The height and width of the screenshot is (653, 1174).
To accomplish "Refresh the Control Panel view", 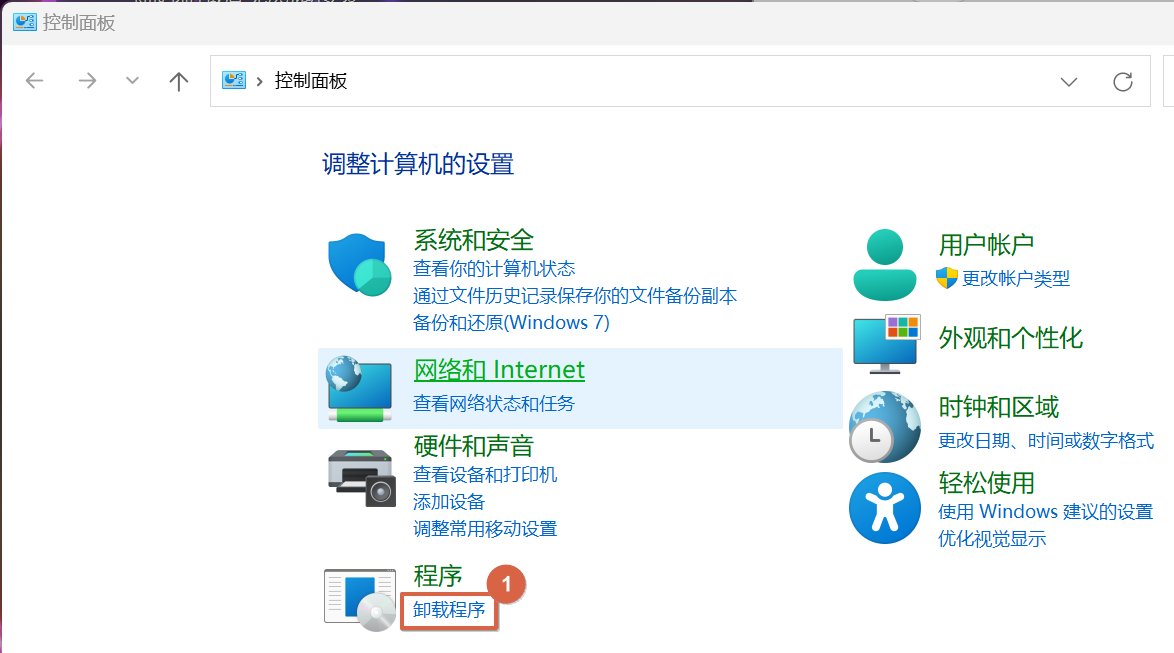I will tap(1123, 82).
